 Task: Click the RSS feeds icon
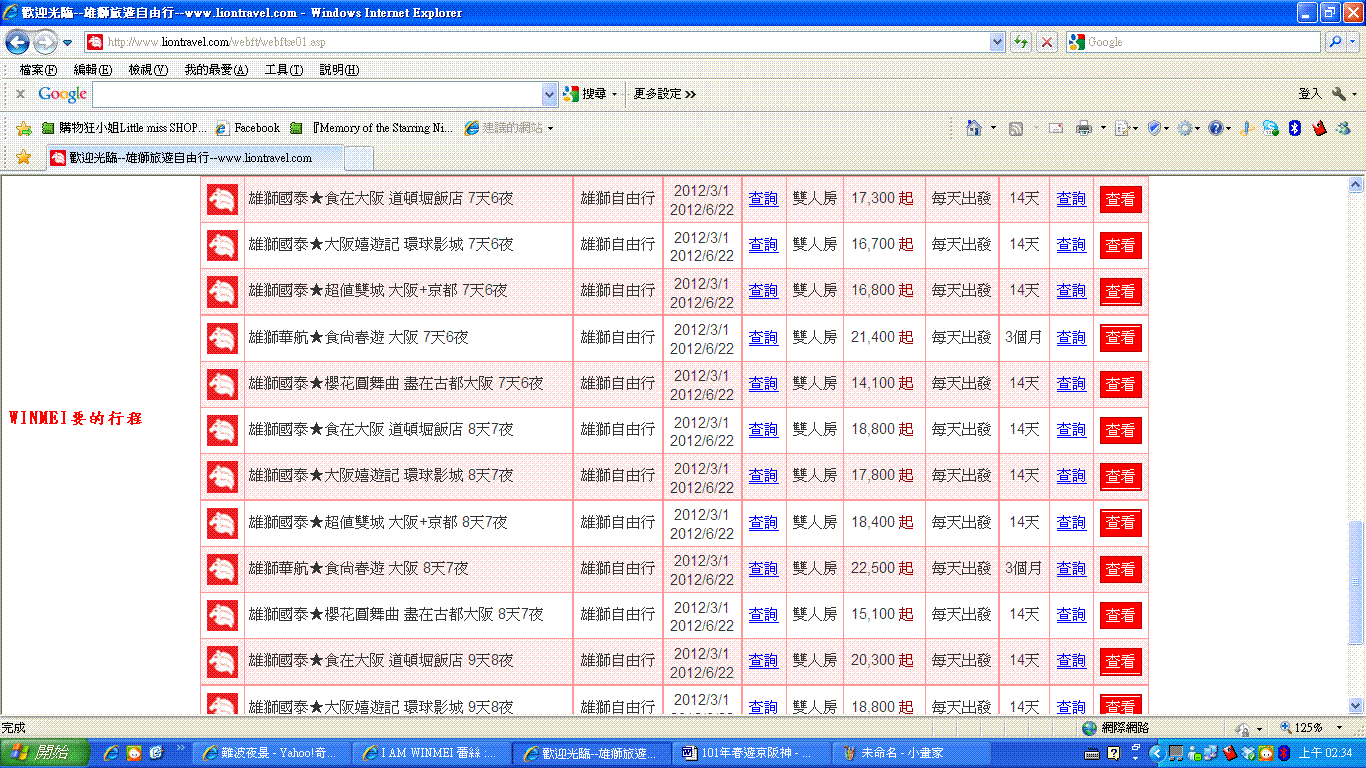coord(1016,128)
